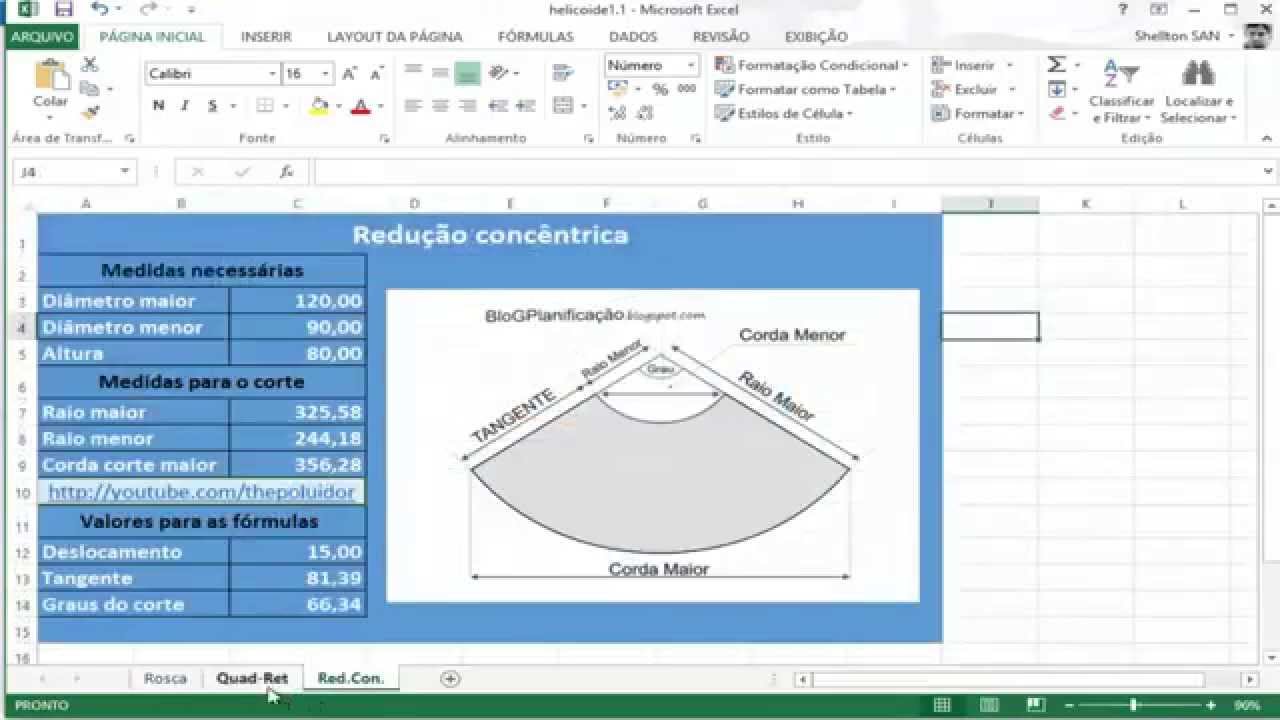Screen dimensions: 1280x720
Task: Click the increase indent icon
Action: (x=525, y=106)
